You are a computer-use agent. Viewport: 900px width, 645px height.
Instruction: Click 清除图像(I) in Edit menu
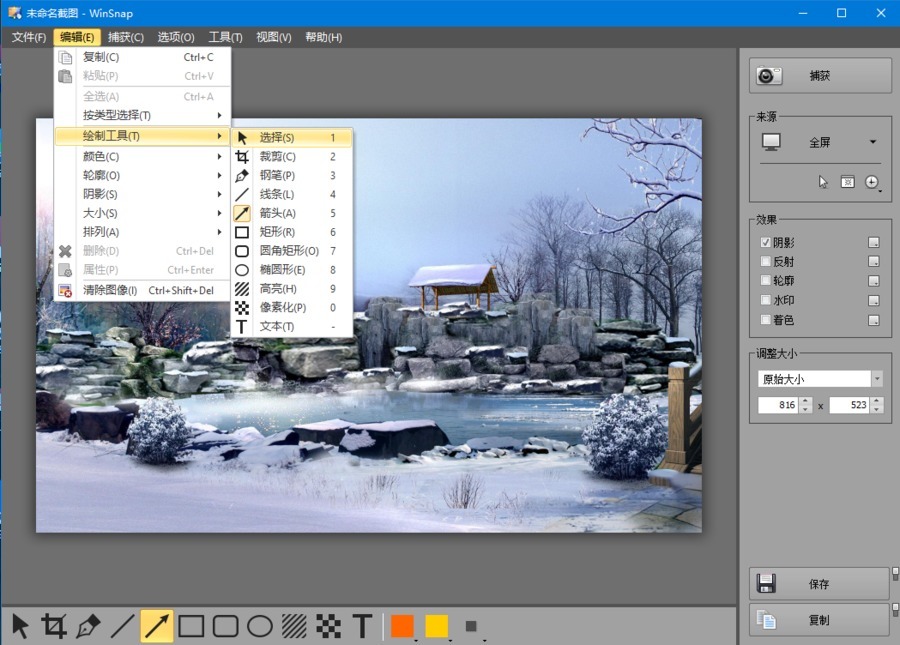pyautogui.click(x=143, y=290)
